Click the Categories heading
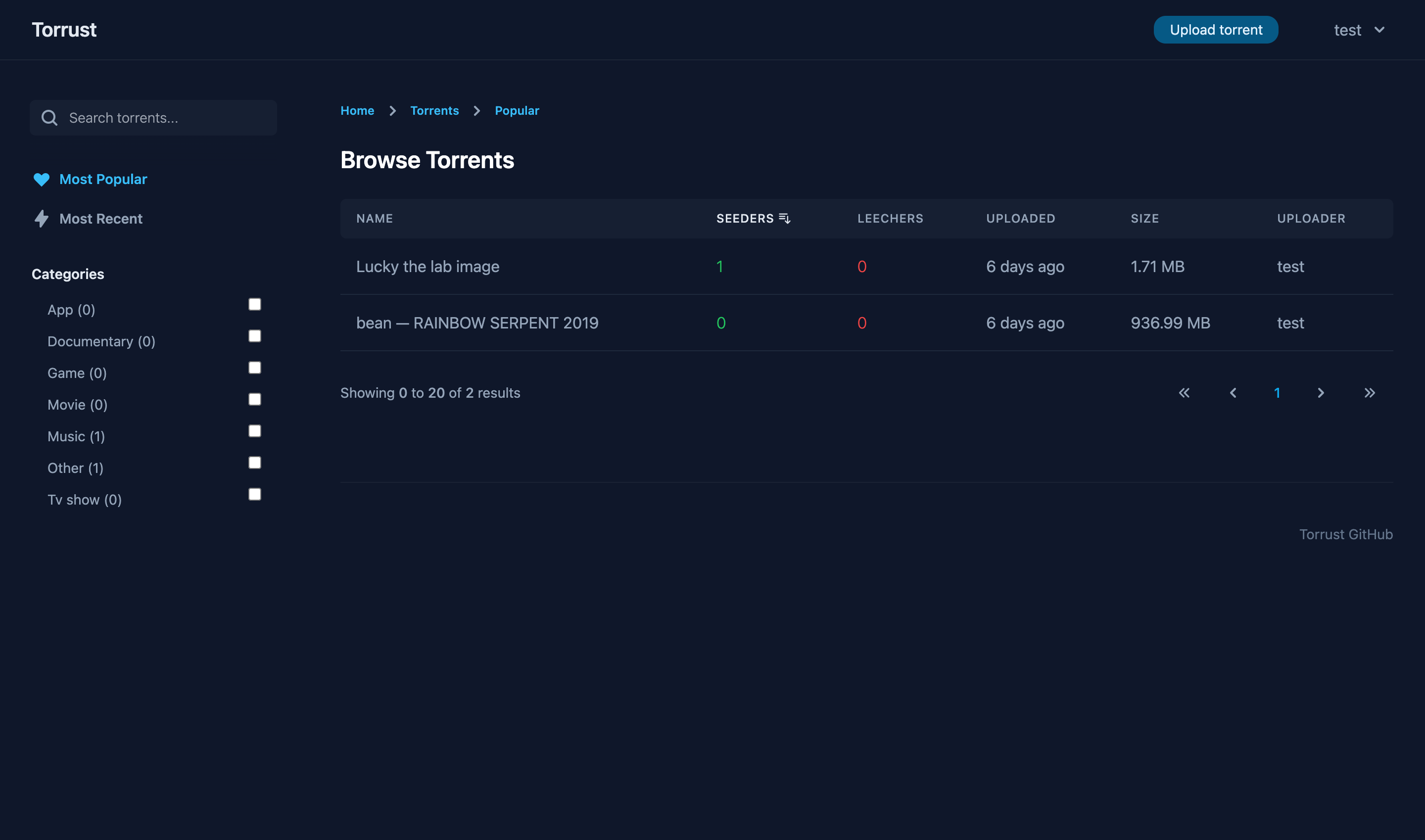The height and width of the screenshot is (840, 1425). (68, 275)
